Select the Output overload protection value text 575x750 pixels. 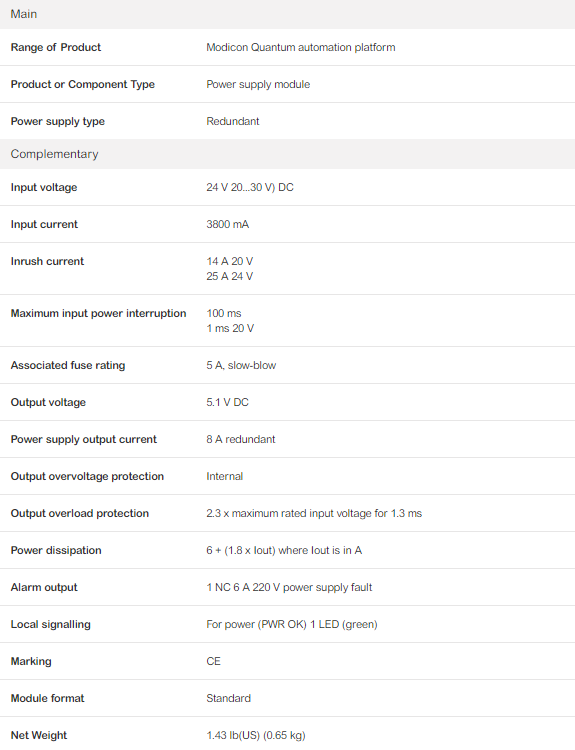click(314, 513)
